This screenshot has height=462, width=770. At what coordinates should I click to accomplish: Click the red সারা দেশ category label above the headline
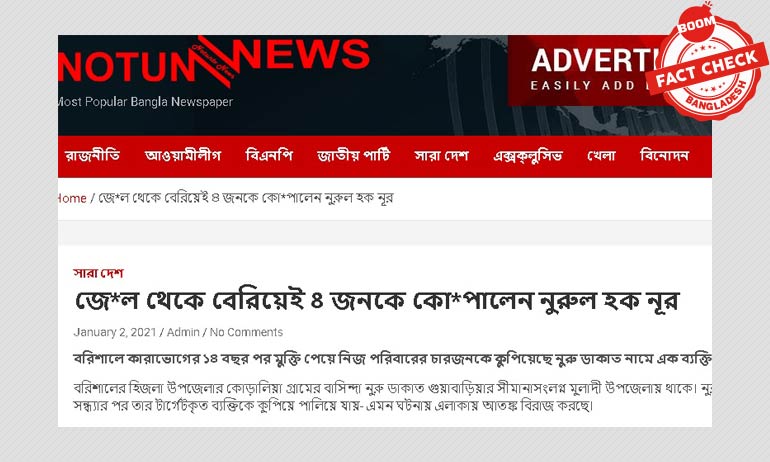(x=98, y=273)
